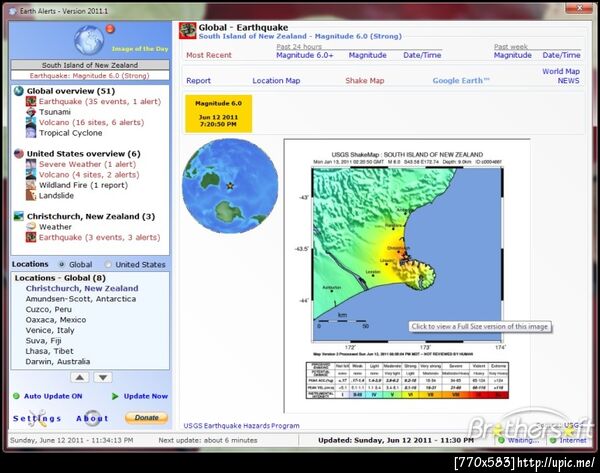This screenshot has width=600, height=473.
Task: Click the Global overview globe icon
Action: 19,91
